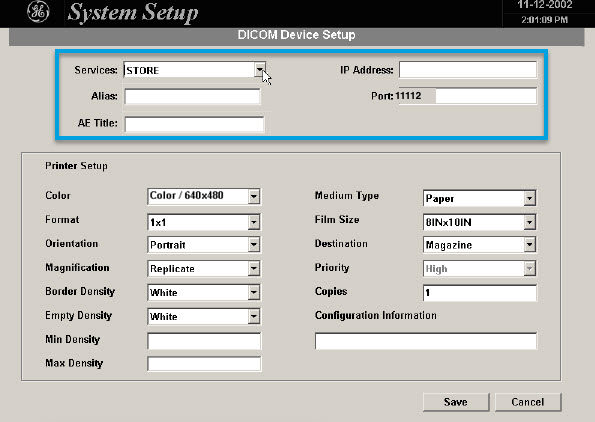Open the Empty Density dropdown
The image size is (595, 422).
[x=204, y=316]
